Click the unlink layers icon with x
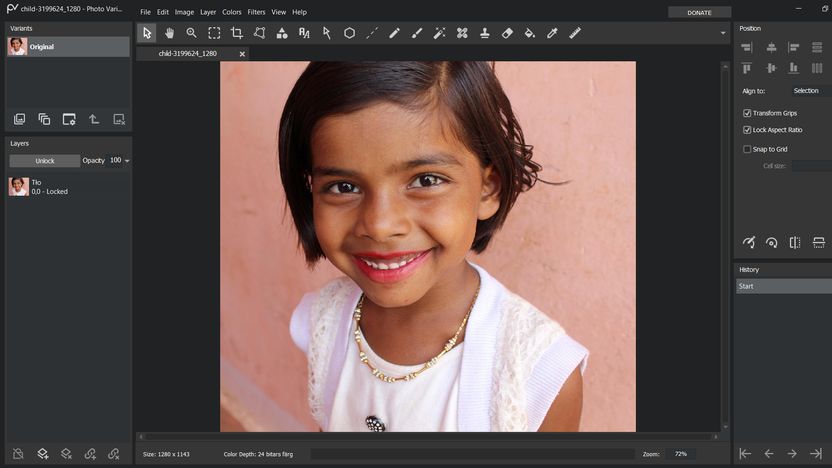This screenshot has width=832, height=468. point(114,454)
